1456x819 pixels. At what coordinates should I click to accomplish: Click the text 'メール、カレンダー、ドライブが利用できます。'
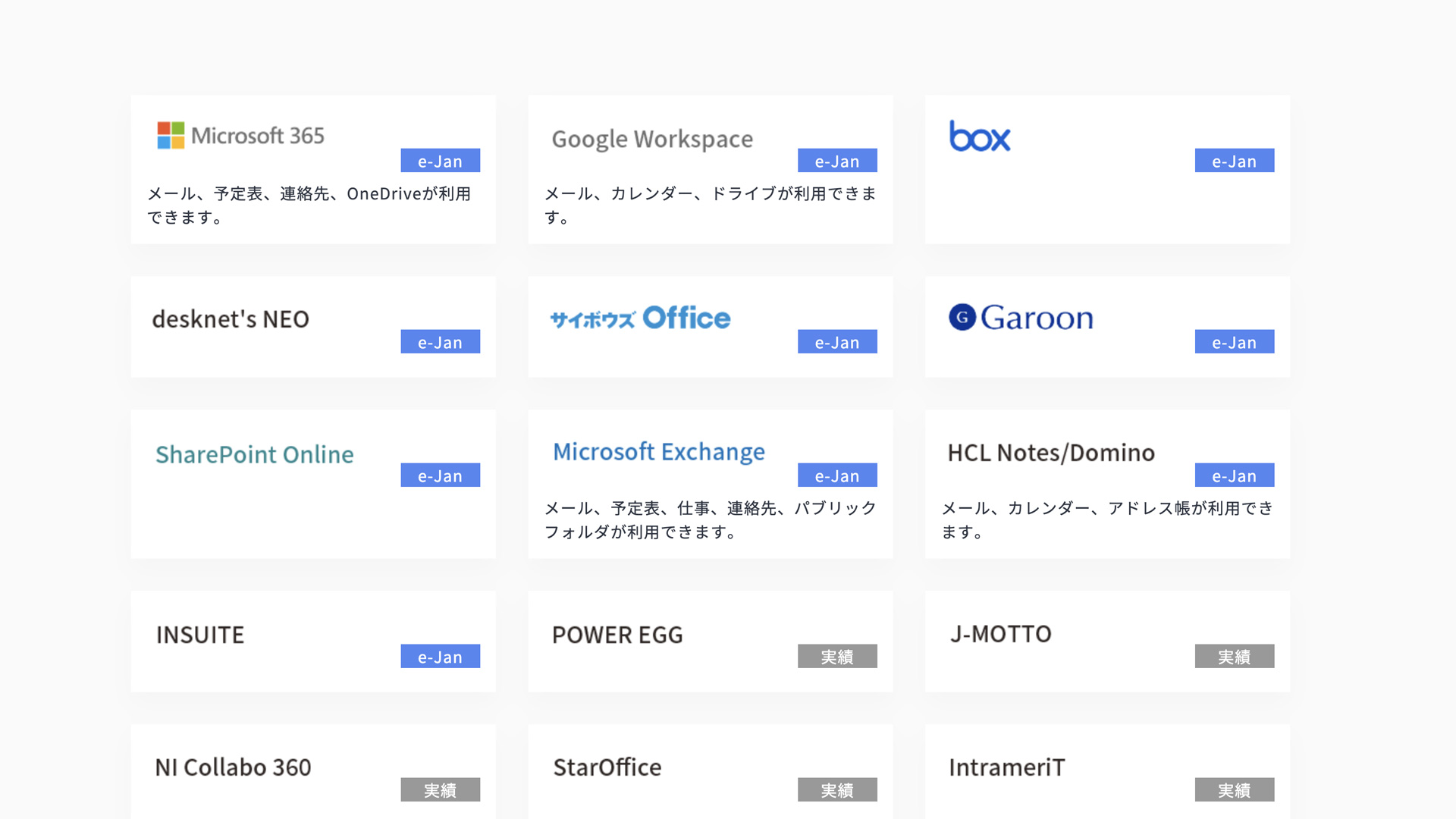pyautogui.click(x=711, y=206)
